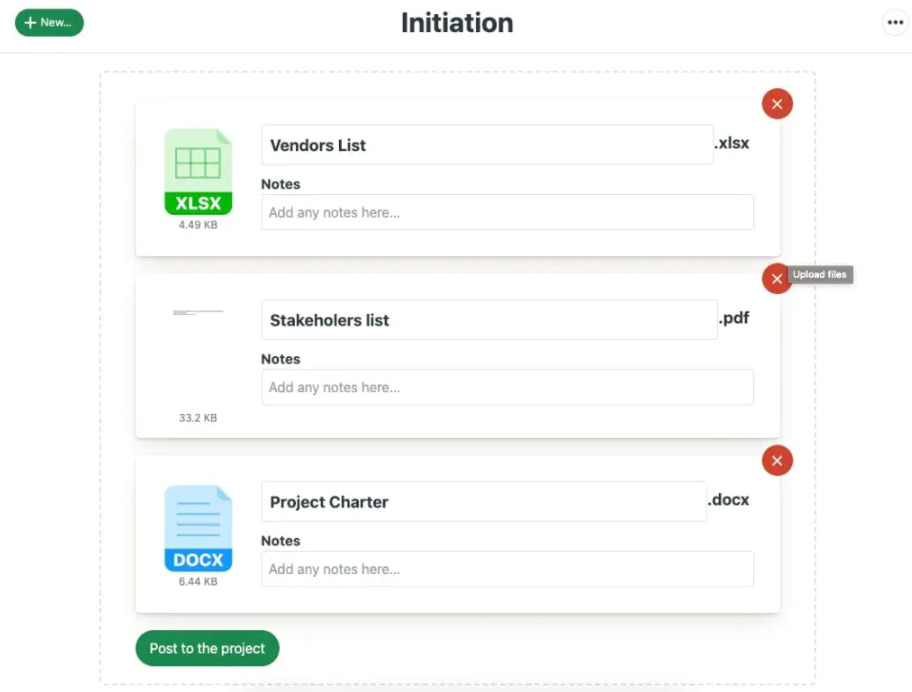Open the ellipsis options menu top right
The width and height of the screenshot is (912, 692).
893,22
